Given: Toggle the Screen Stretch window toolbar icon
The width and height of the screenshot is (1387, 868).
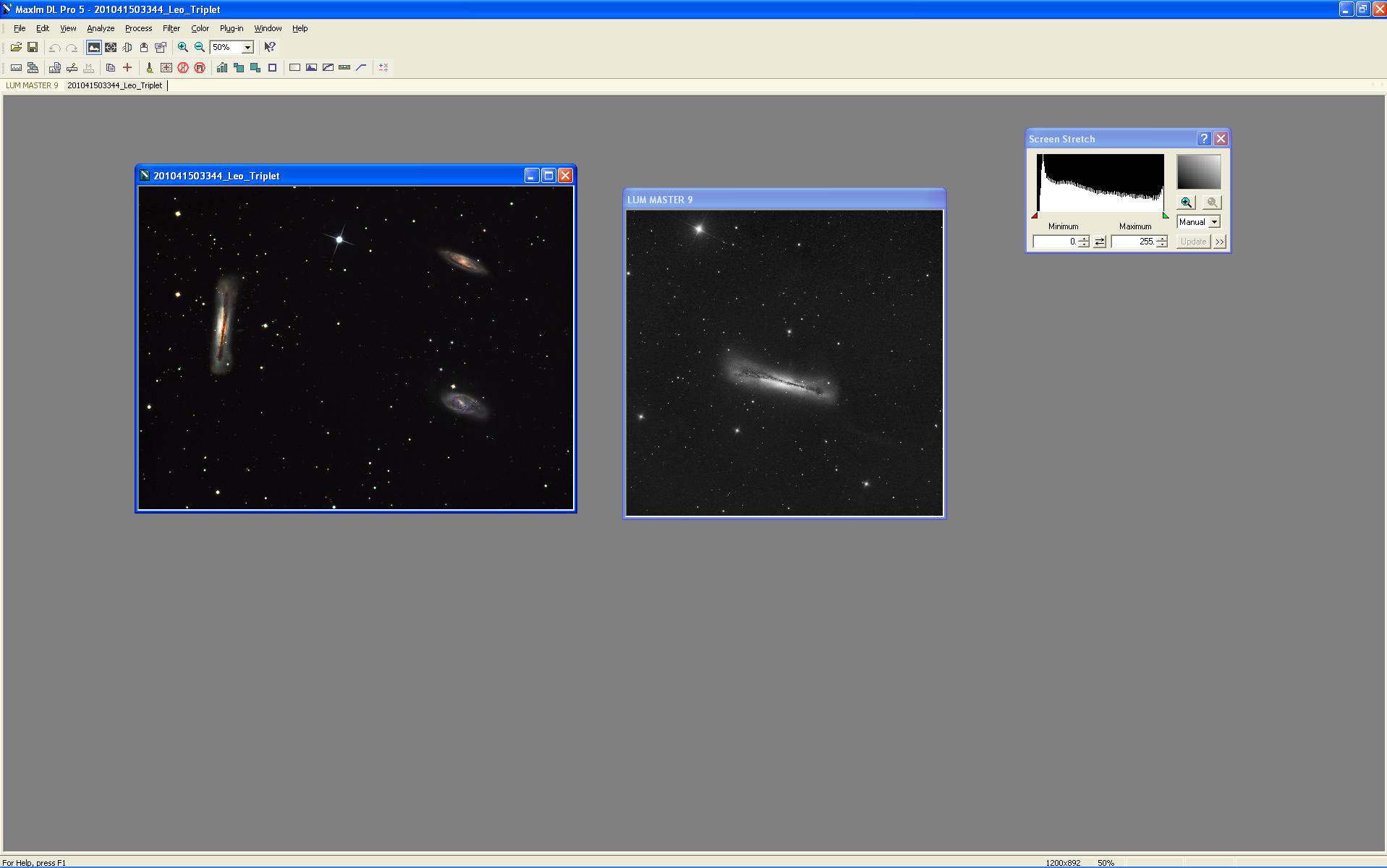Looking at the screenshot, I should pyautogui.click(x=94, y=47).
